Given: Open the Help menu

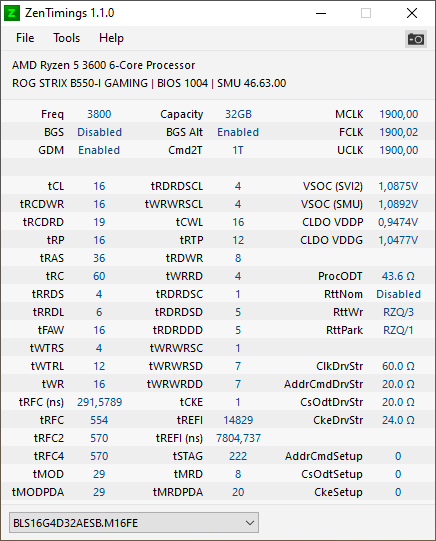Looking at the screenshot, I should tap(111, 38).
